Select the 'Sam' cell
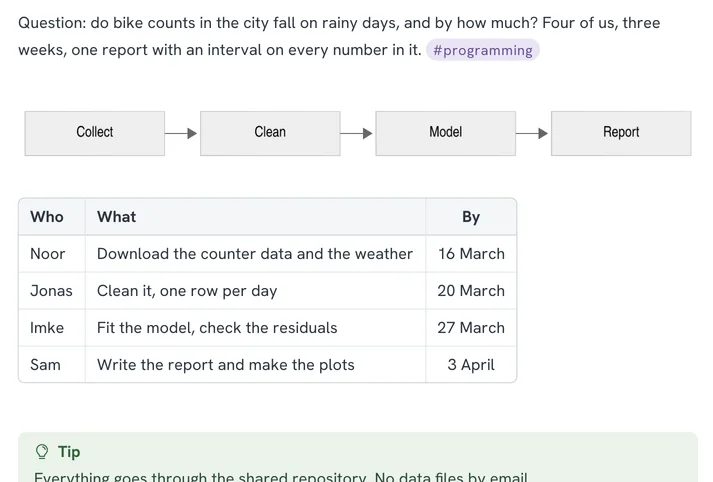The width and height of the screenshot is (713, 482). point(52,365)
